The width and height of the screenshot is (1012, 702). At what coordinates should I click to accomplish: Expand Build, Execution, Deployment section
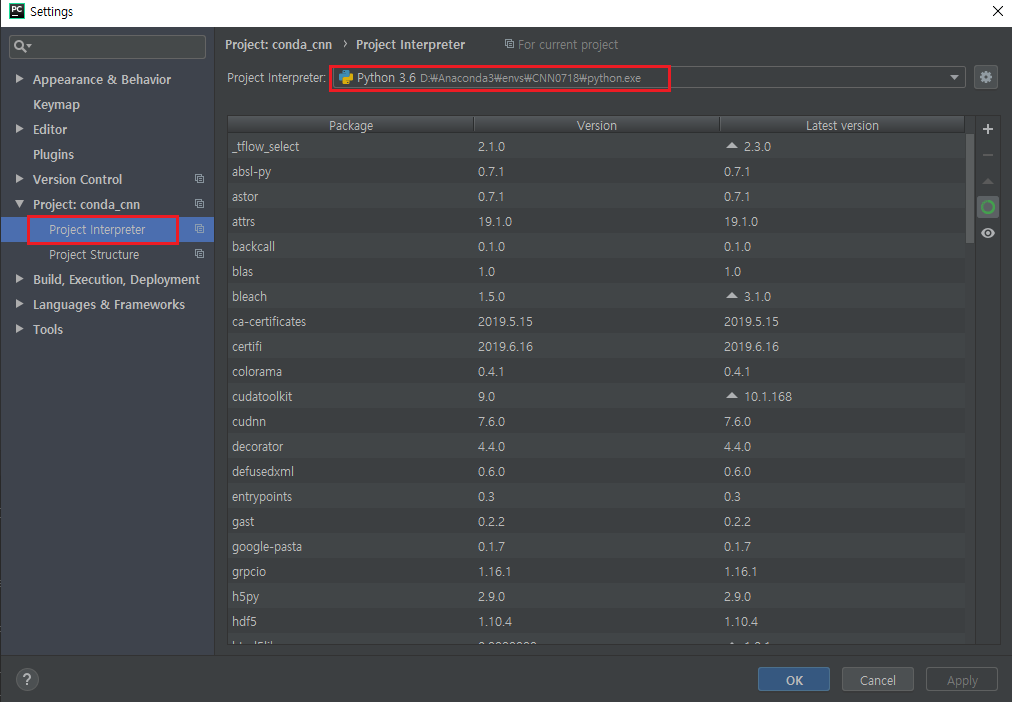pyautogui.click(x=19, y=279)
